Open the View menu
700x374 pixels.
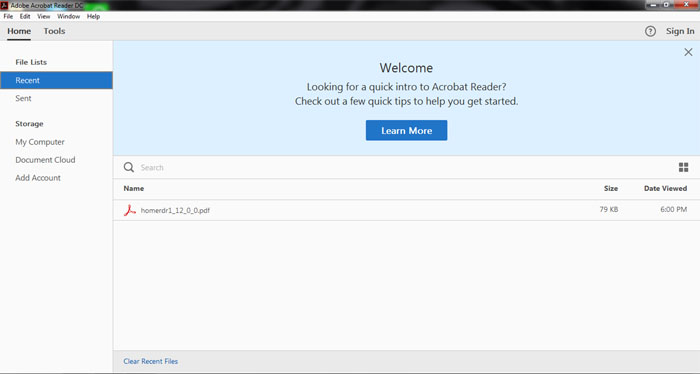pyautogui.click(x=43, y=17)
